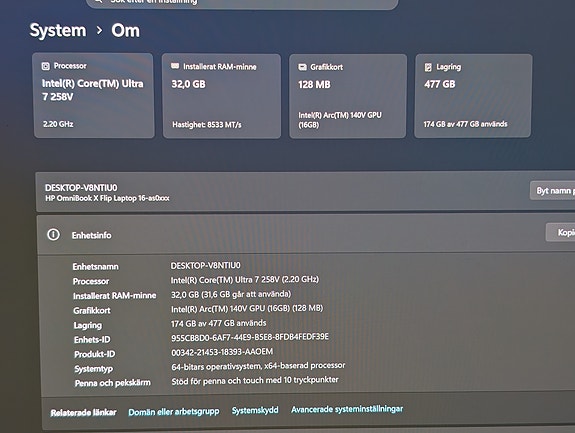The height and width of the screenshot is (433, 575).
Task: Open Domän eller arbetsgrupp link
Action: 174,412
